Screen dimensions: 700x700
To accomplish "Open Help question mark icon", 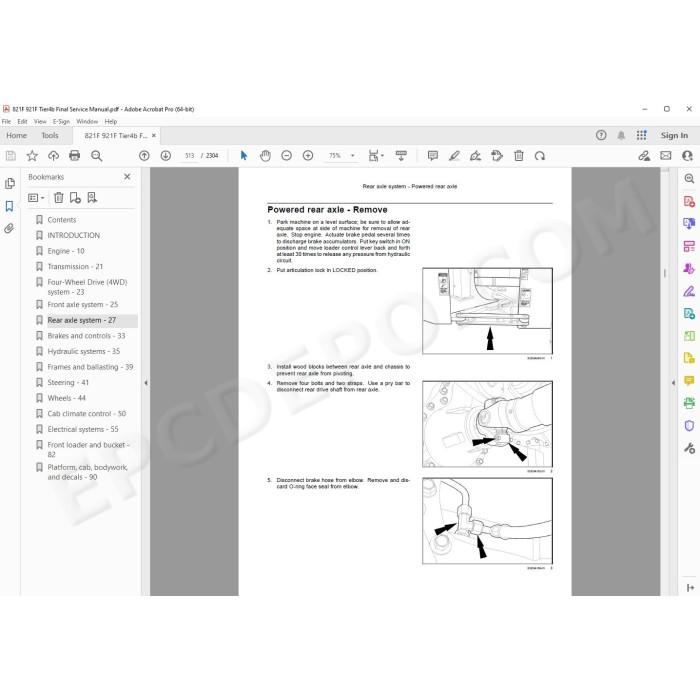I will [x=601, y=135].
